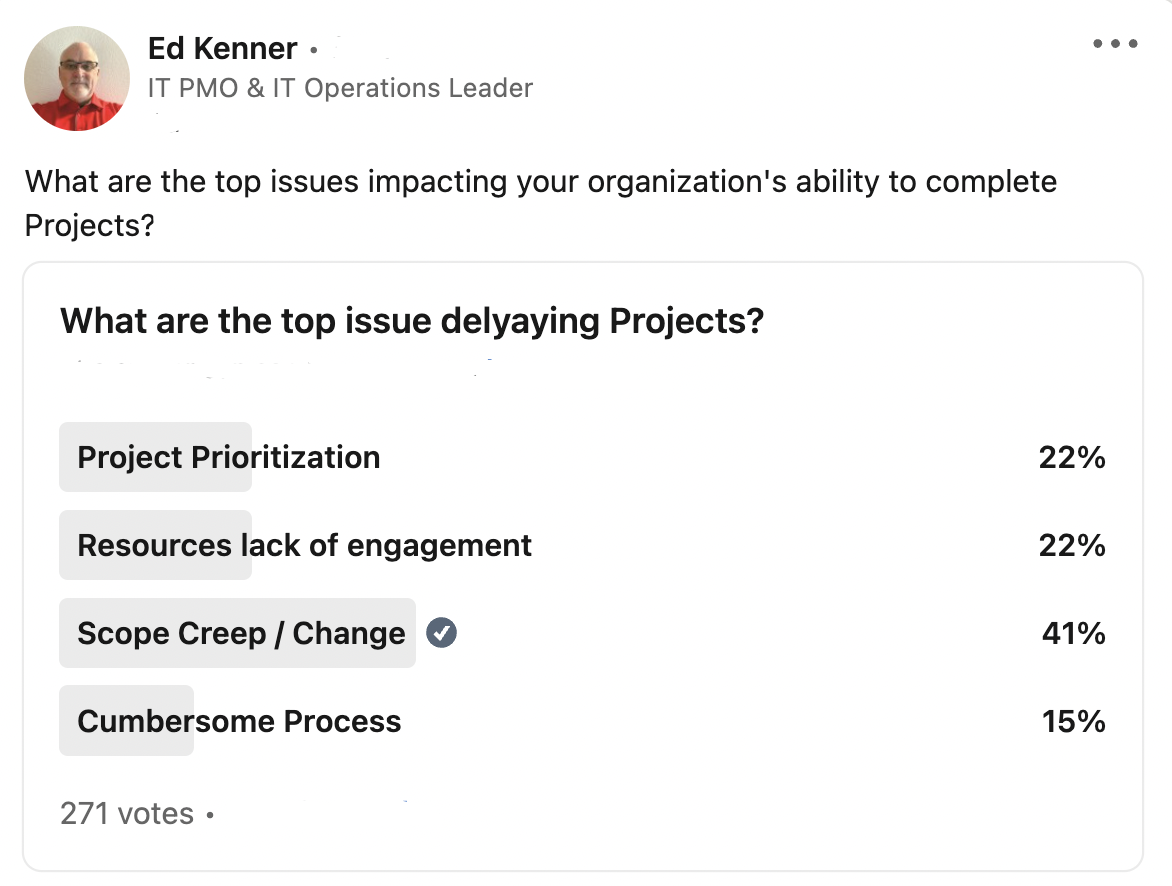Open the three-dot post options menu

pyautogui.click(x=1115, y=44)
